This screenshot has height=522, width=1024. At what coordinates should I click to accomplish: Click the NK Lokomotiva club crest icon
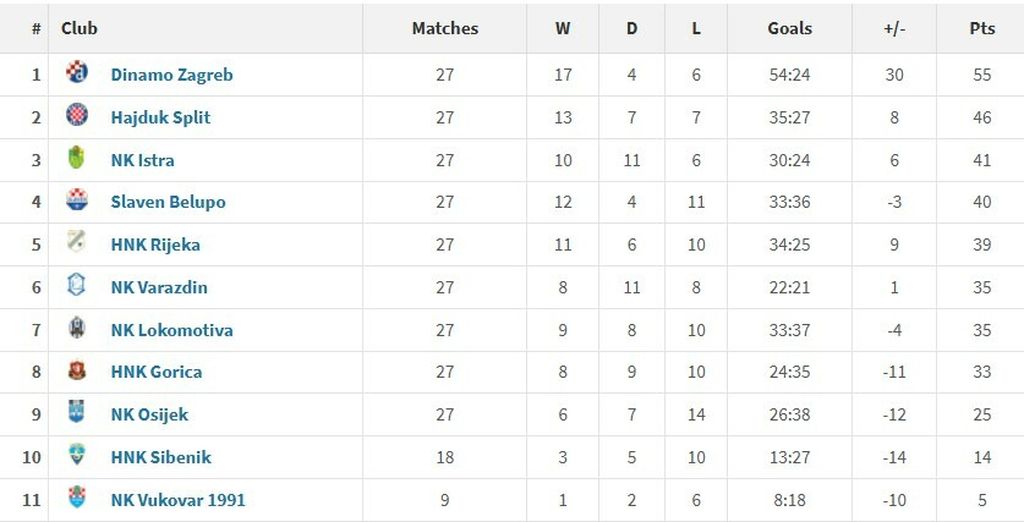click(x=77, y=328)
